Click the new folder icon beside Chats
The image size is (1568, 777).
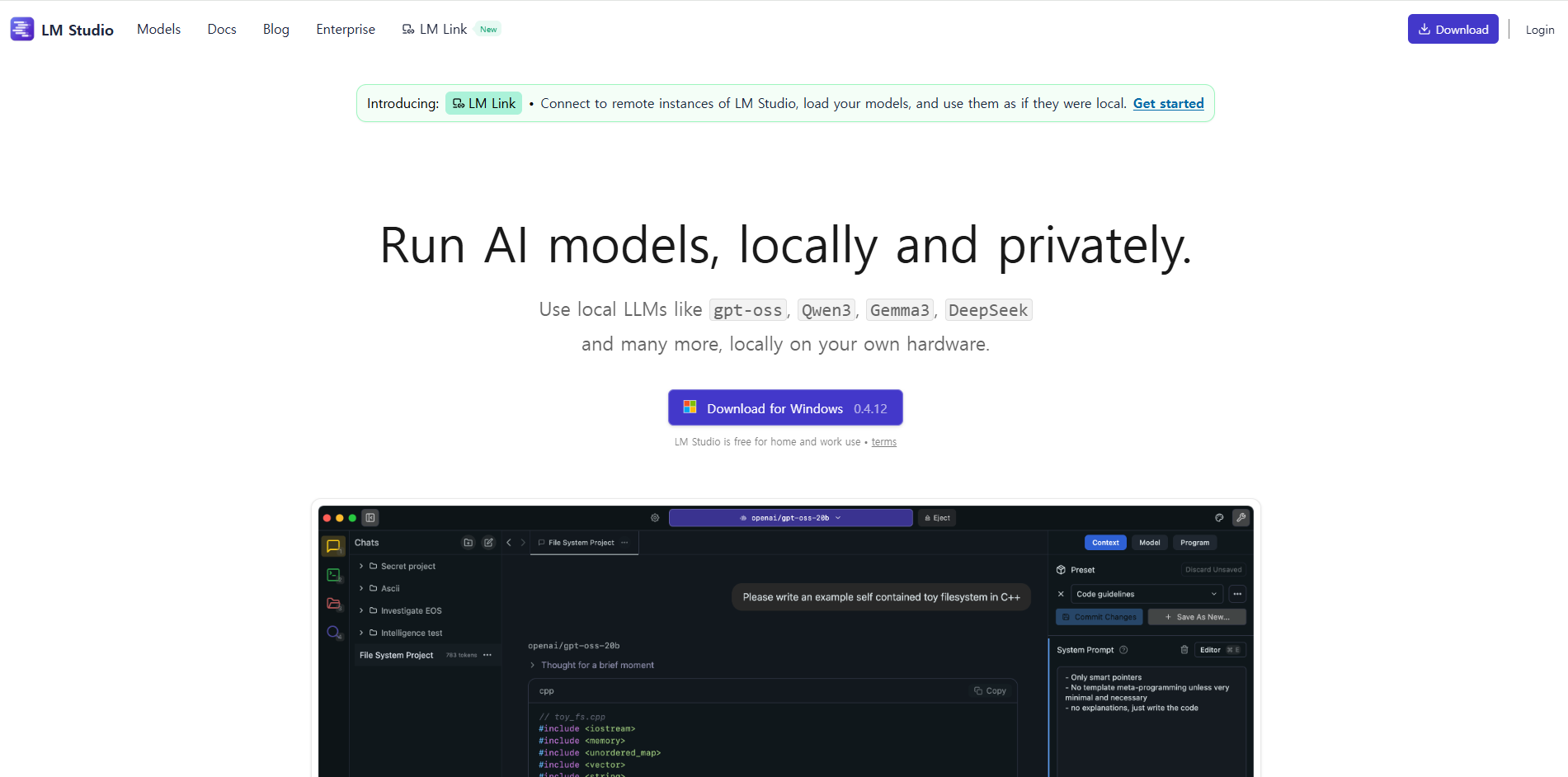click(x=469, y=543)
